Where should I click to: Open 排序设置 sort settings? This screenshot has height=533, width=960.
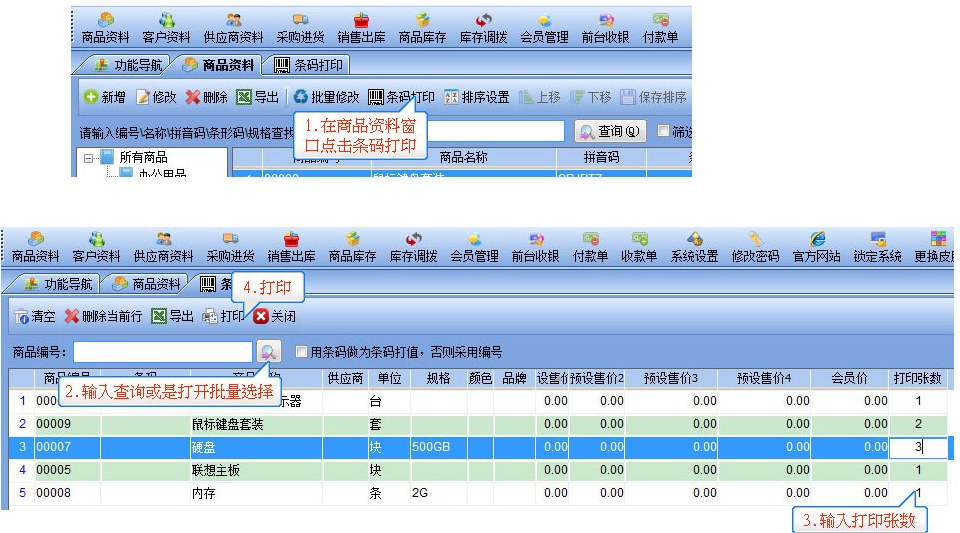[x=477, y=97]
